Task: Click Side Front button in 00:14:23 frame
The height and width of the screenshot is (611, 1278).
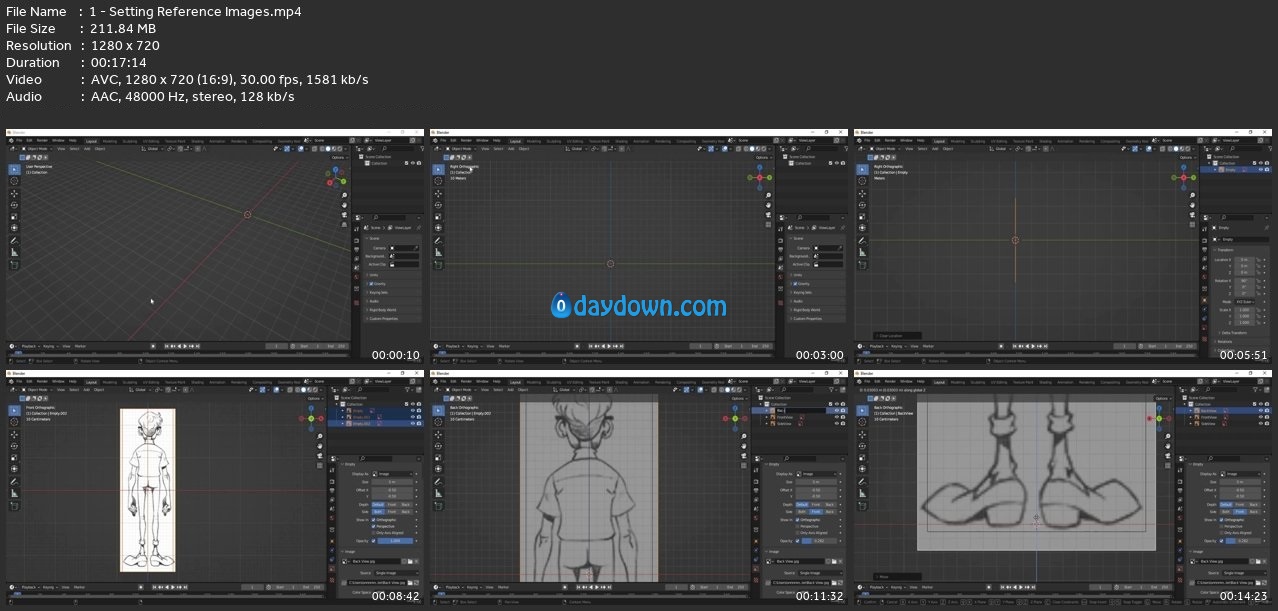Action: point(1240,512)
